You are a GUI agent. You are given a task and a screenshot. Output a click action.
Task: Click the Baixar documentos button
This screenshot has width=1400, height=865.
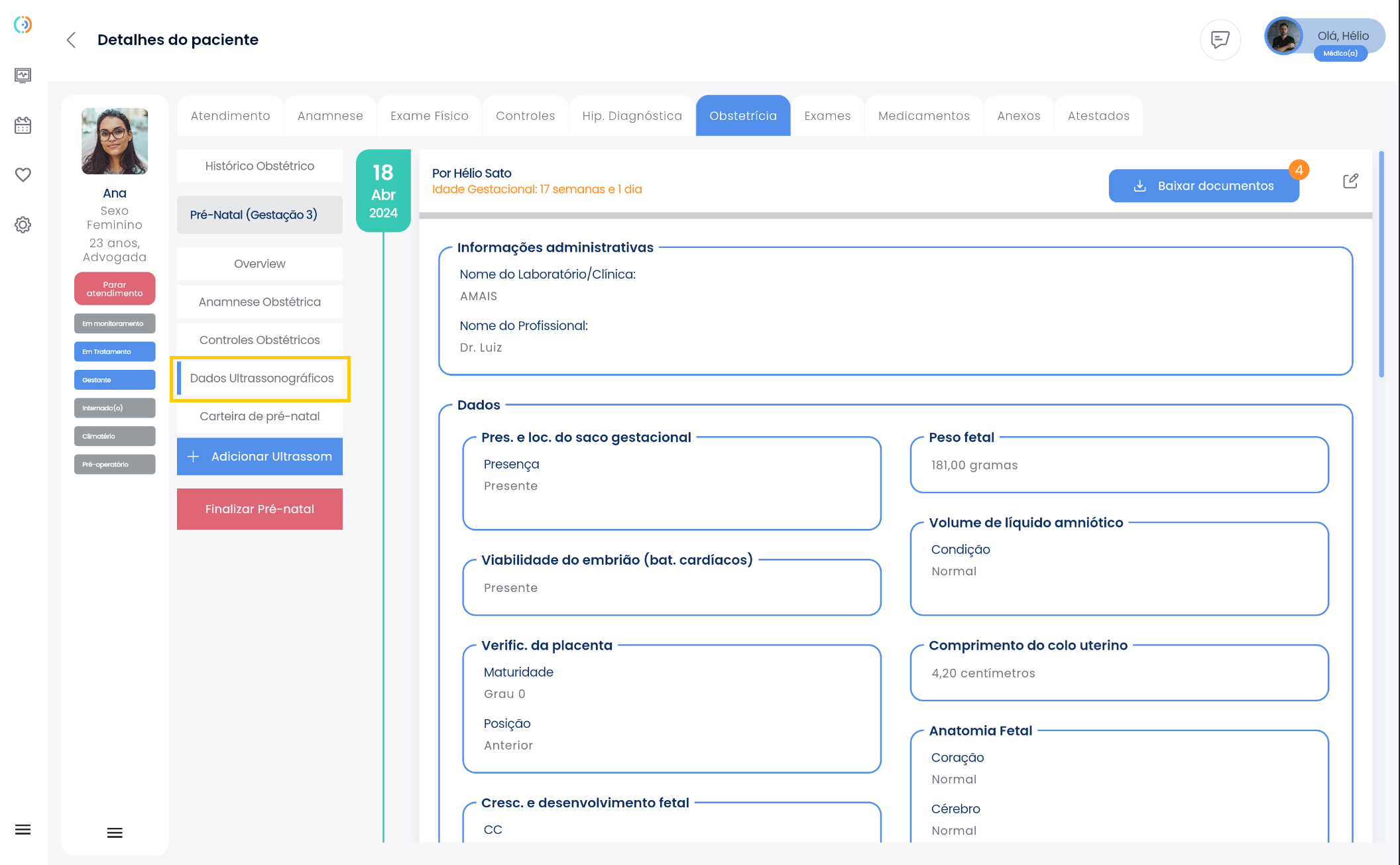coord(1204,186)
